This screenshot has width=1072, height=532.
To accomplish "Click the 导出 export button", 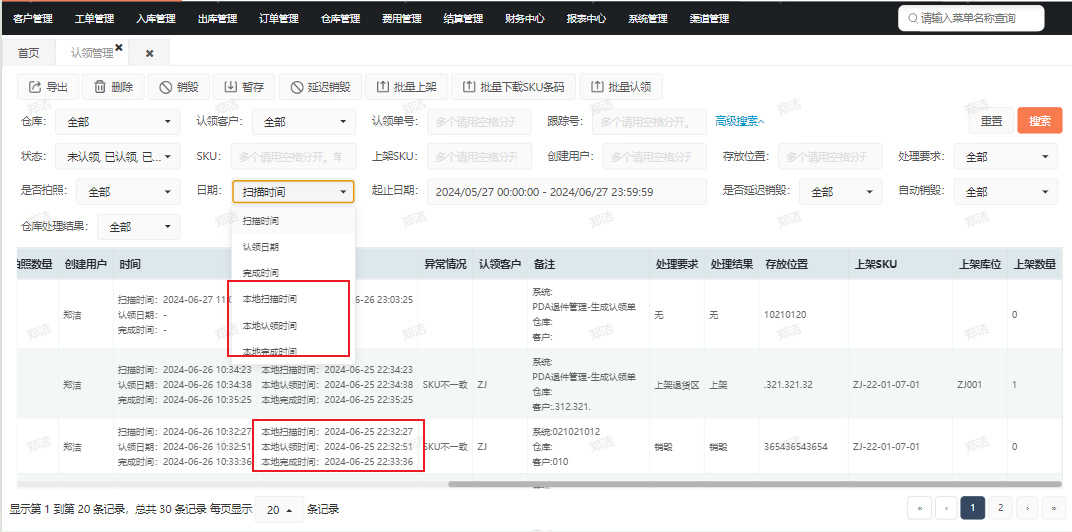I will (x=48, y=87).
